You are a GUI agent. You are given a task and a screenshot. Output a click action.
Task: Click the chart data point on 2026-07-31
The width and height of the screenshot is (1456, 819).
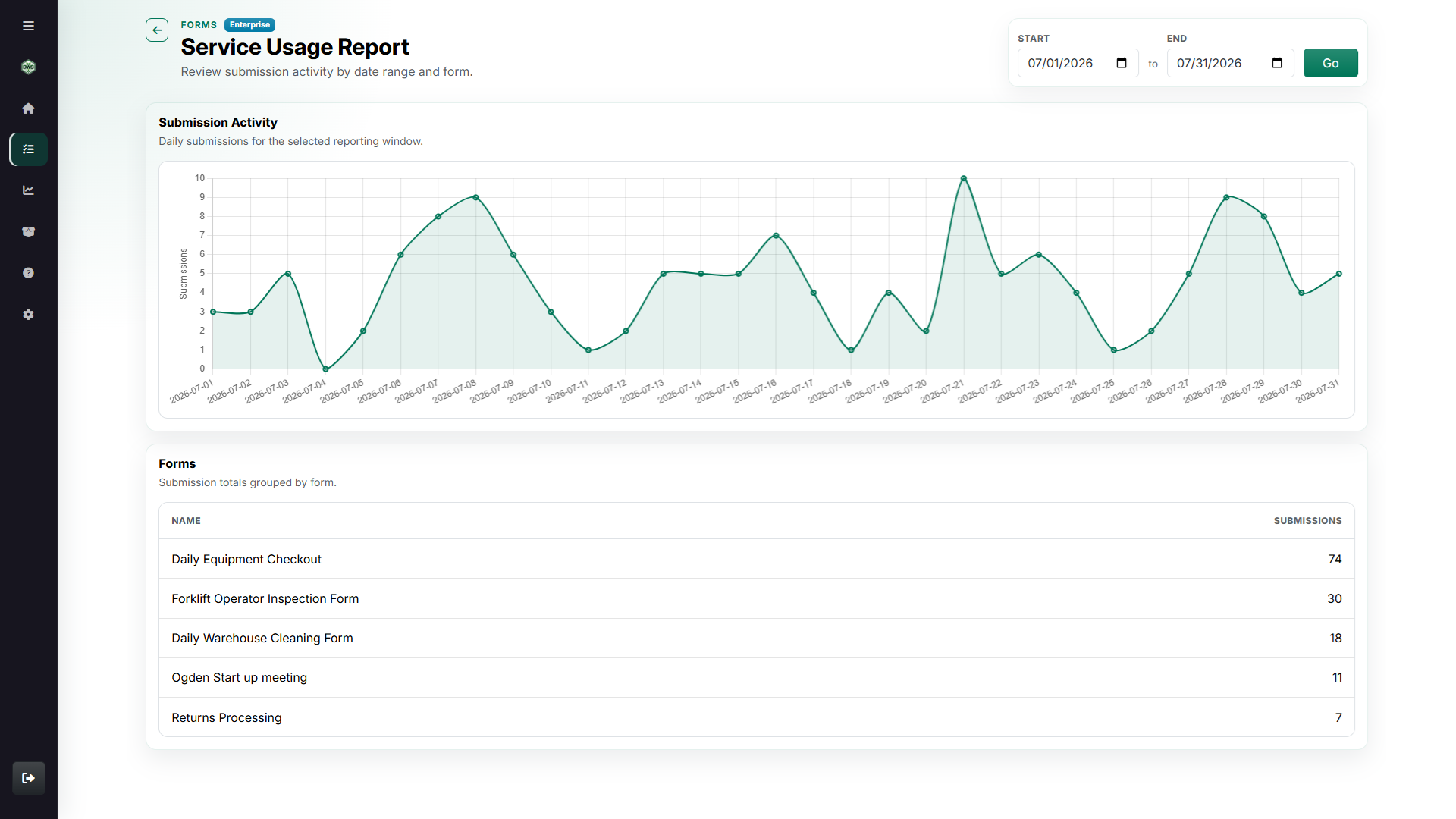(1338, 274)
